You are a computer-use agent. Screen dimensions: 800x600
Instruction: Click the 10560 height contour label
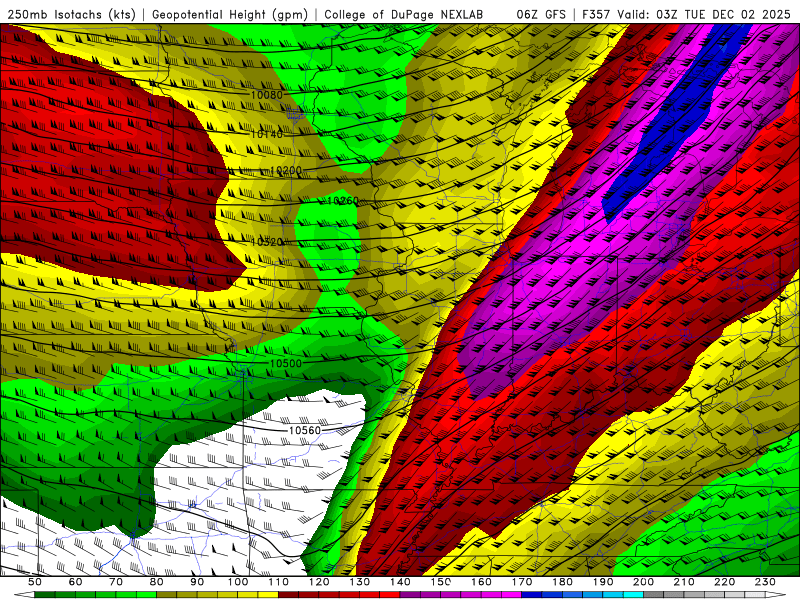(305, 431)
